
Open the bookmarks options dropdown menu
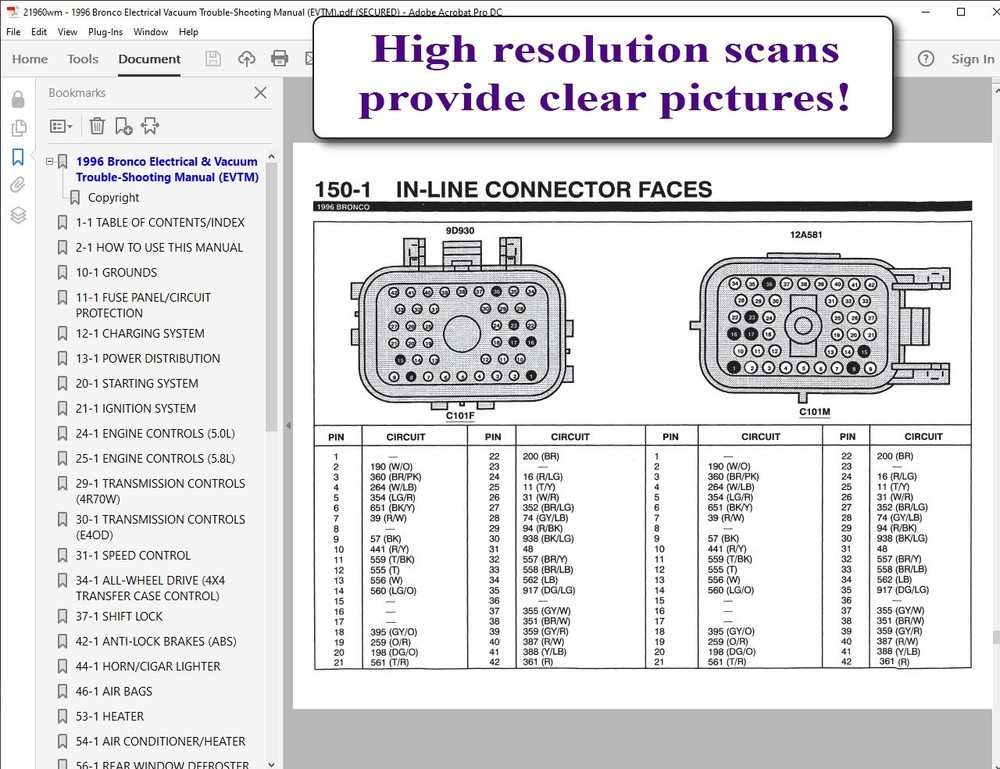tap(61, 126)
